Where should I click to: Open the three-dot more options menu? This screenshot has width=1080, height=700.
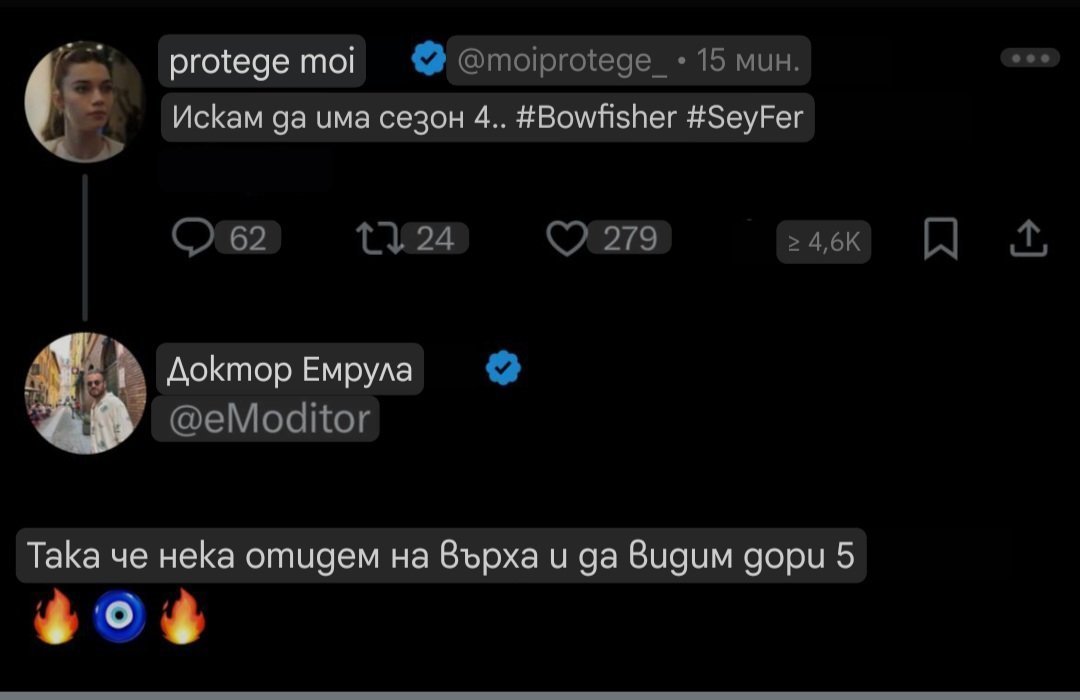[1029, 58]
